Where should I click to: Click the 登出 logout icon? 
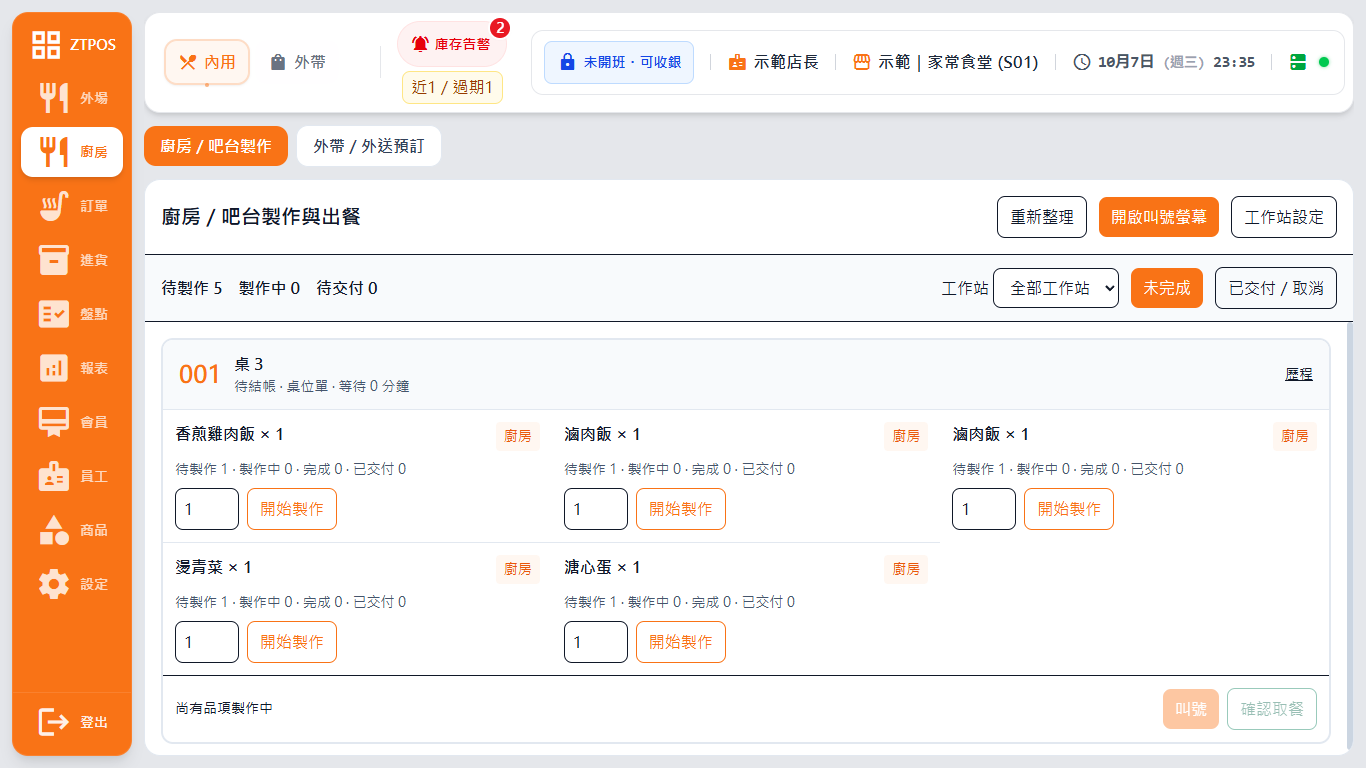(x=54, y=722)
